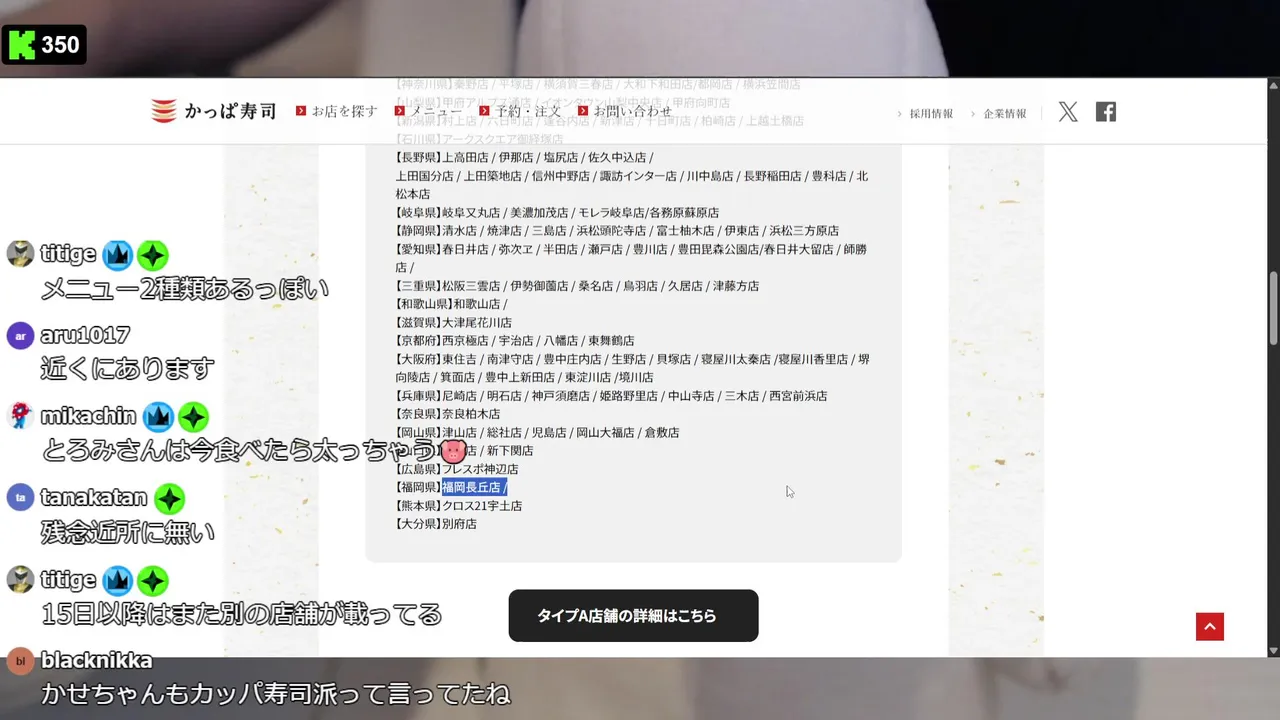This screenshot has height=720, width=1280.
Task: Click tanakatan's green star badge
Action: [169, 499]
